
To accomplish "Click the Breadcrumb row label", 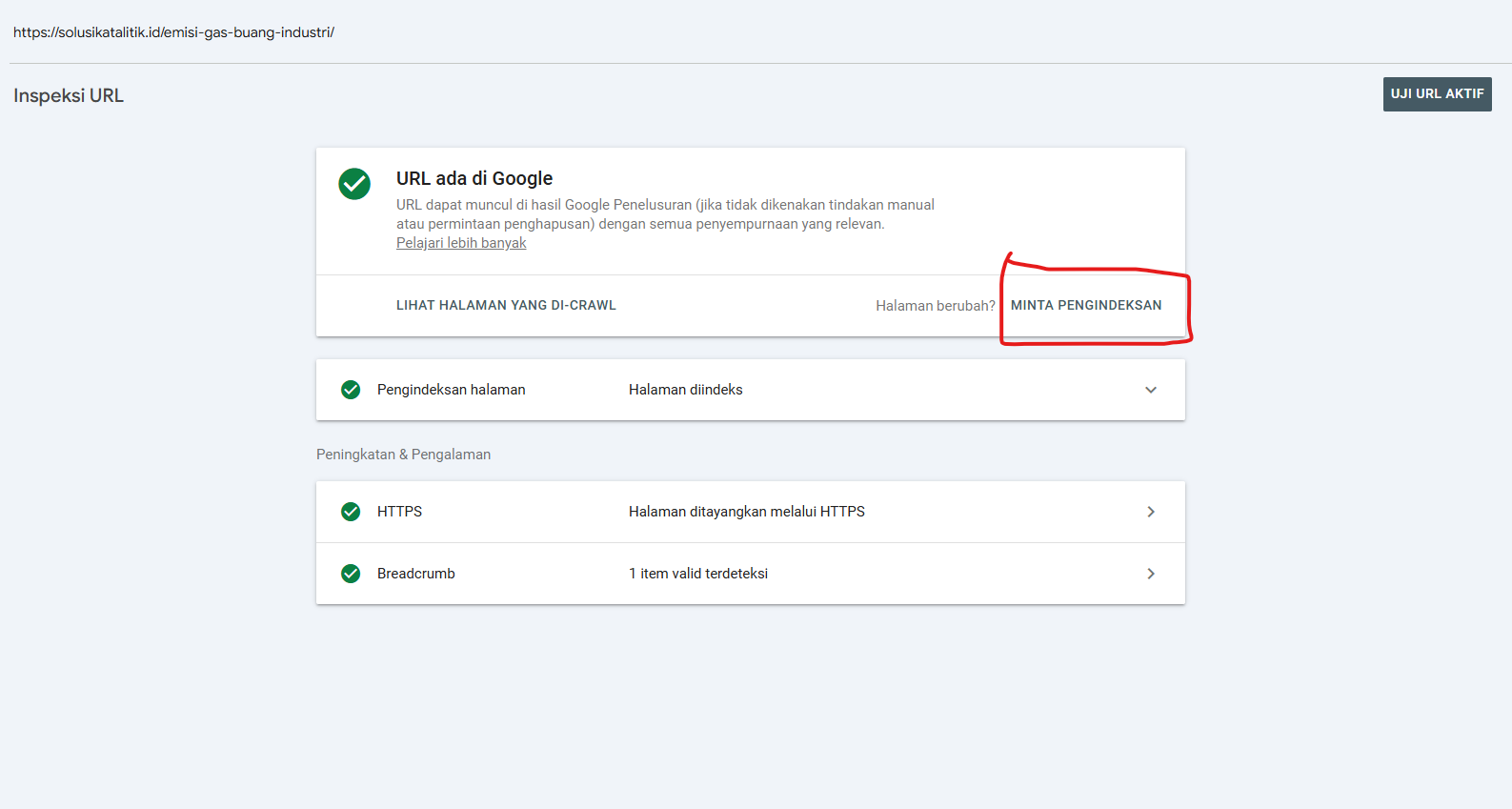I will coord(416,574).
